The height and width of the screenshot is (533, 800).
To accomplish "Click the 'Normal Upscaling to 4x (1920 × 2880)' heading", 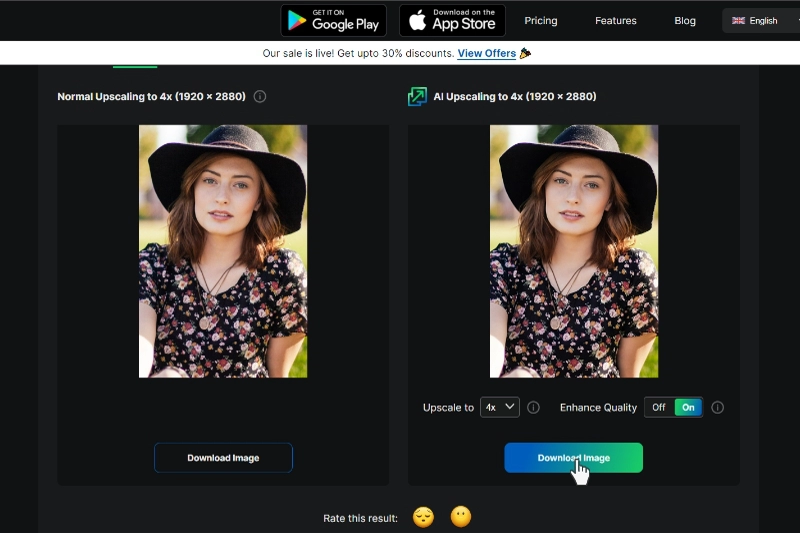I will tap(152, 96).
